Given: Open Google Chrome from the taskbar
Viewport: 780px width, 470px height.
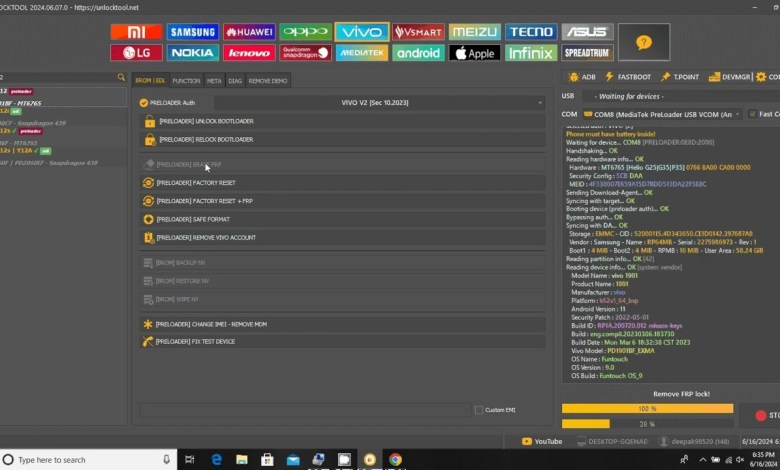Looking at the screenshot, I should [x=395, y=460].
